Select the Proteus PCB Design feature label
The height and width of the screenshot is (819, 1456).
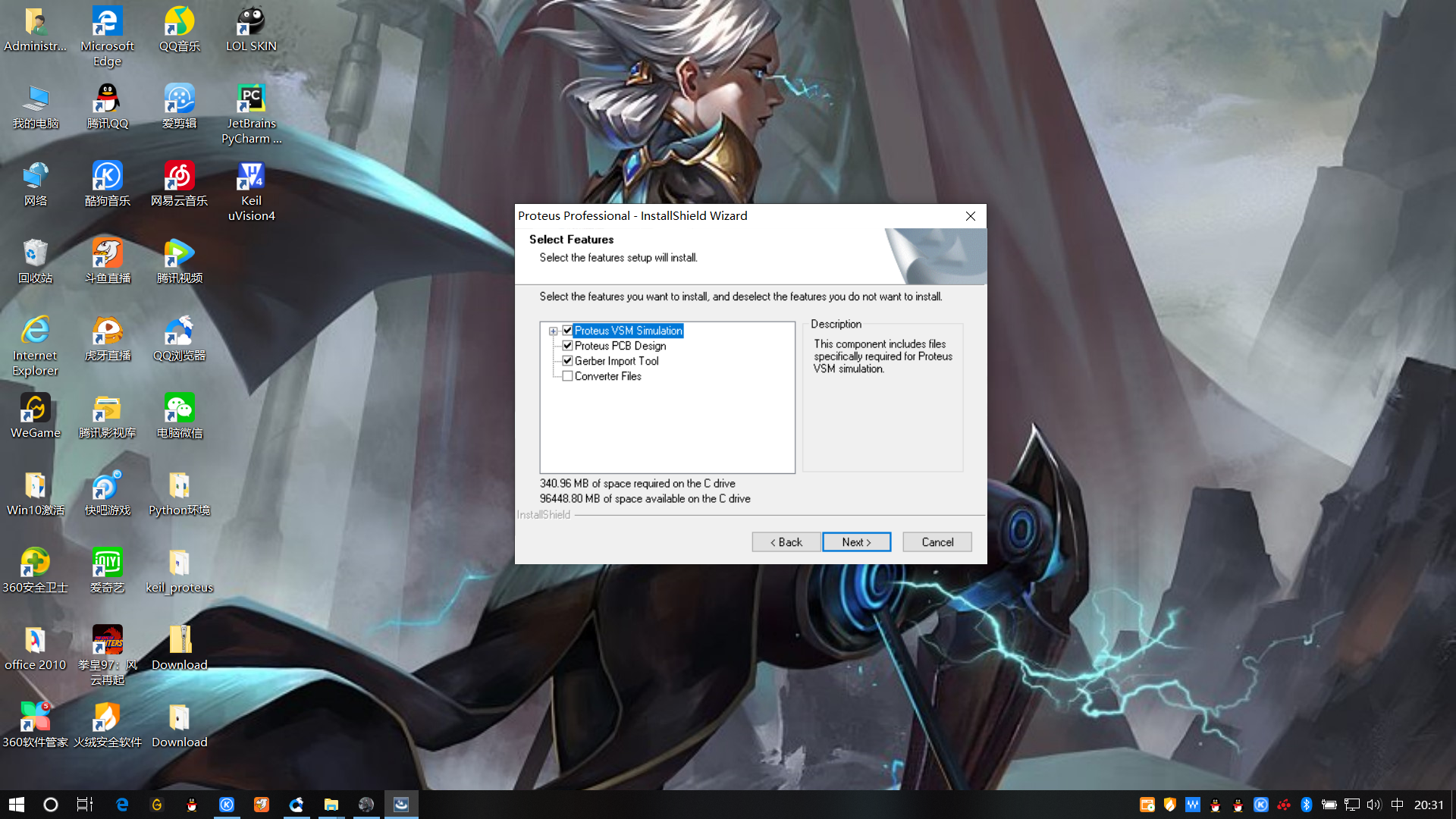pyautogui.click(x=620, y=346)
